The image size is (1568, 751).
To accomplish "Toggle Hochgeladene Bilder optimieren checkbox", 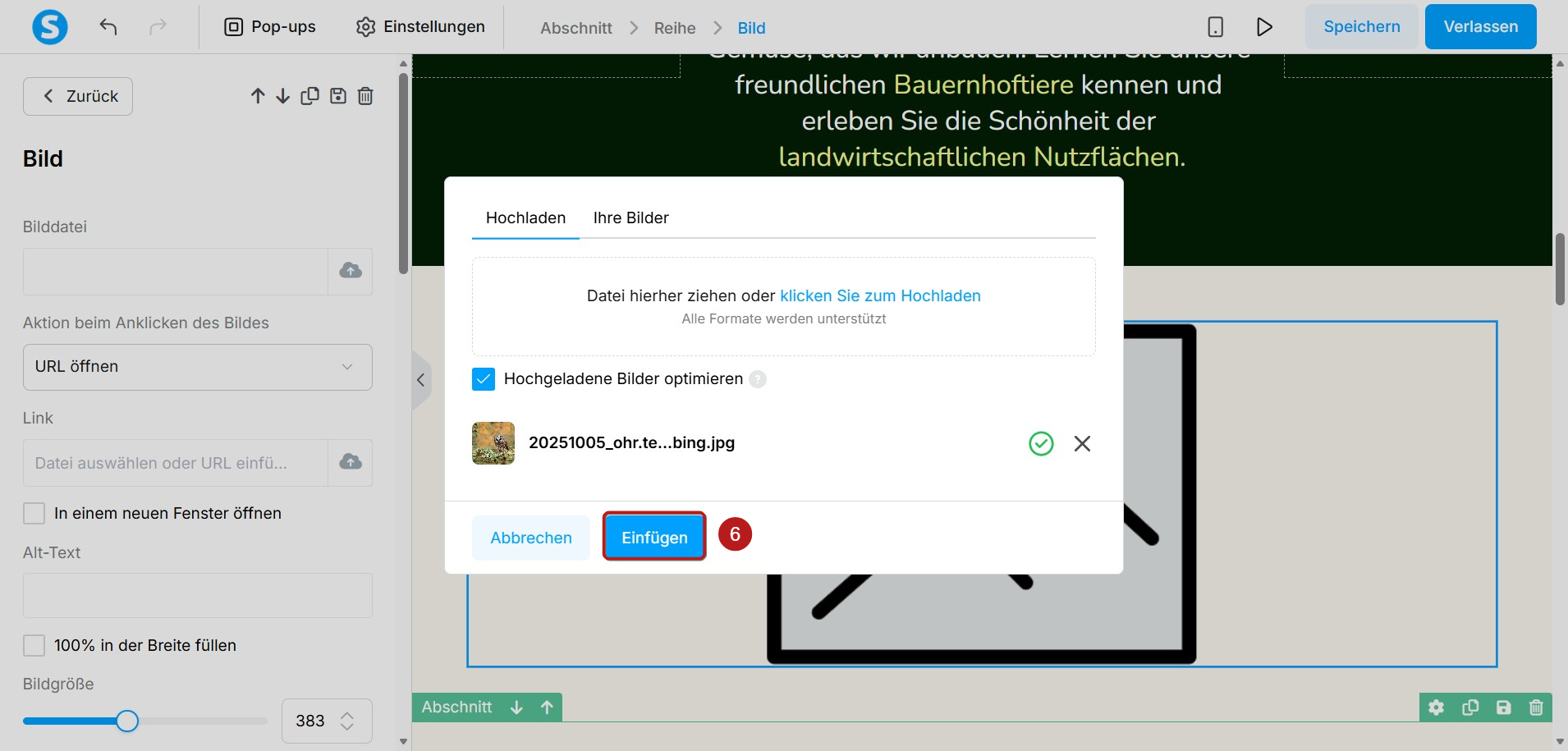I will [x=484, y=379].
